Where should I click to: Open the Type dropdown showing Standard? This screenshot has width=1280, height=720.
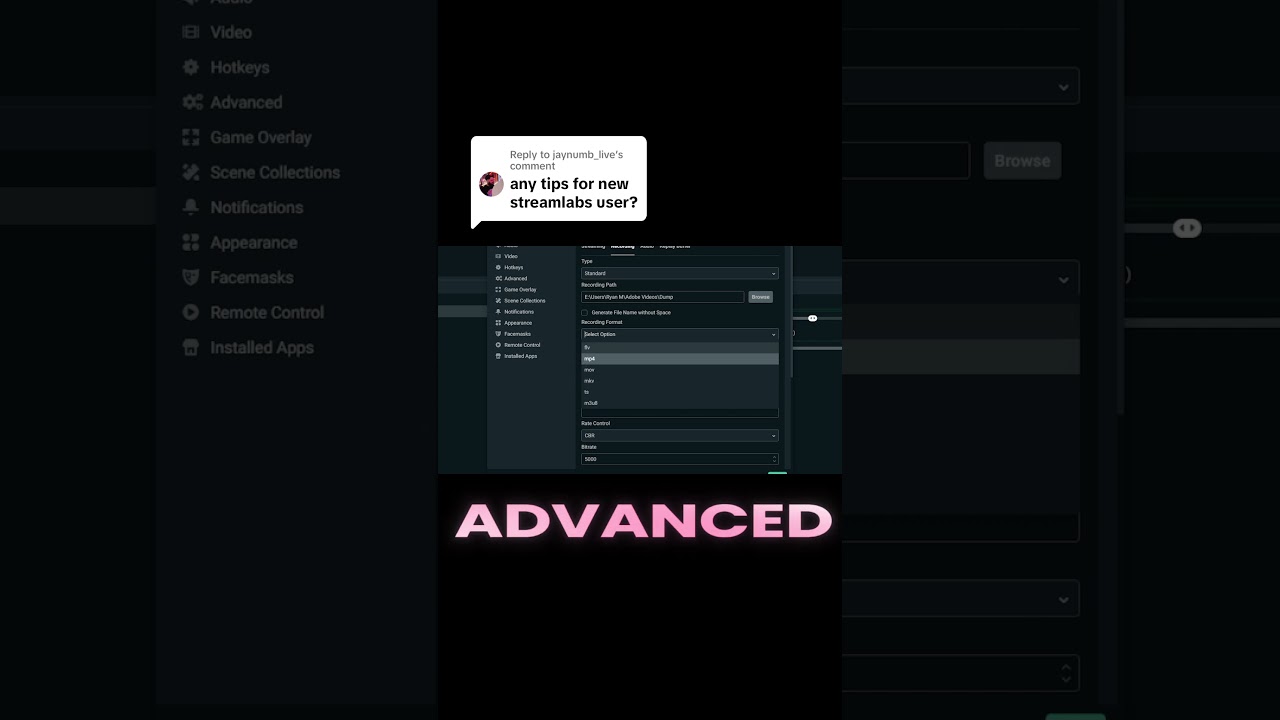coord(680,273)
